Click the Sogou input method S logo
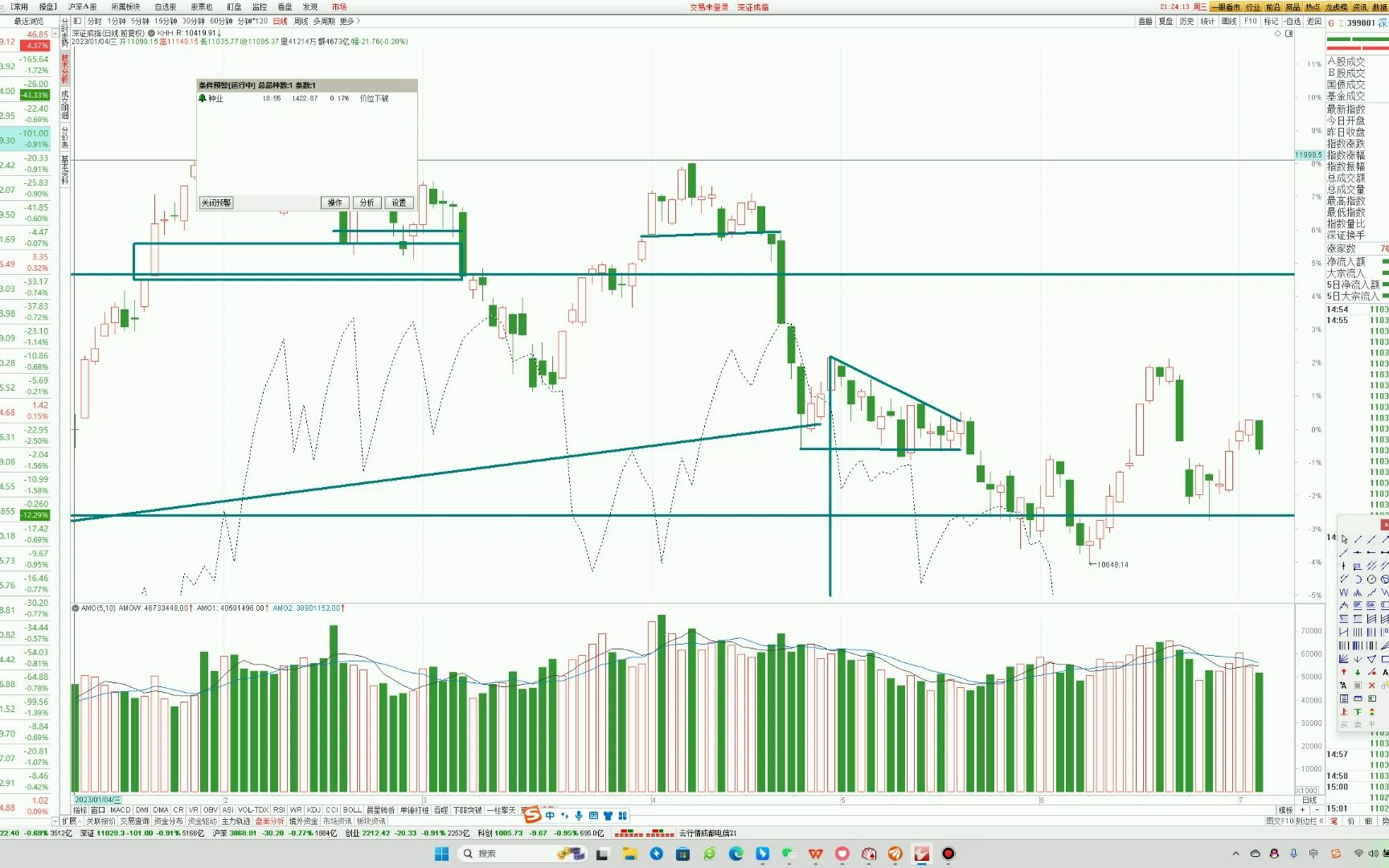 click(x=532, y=815)
